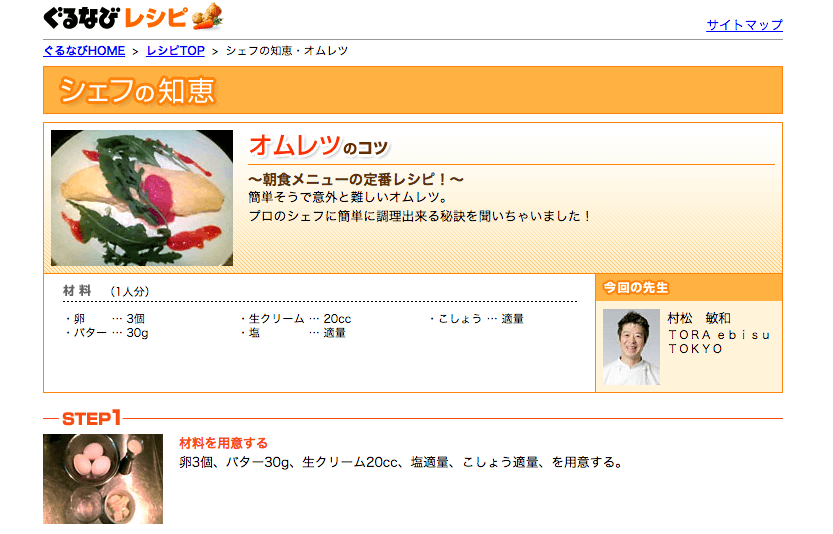The height and width of the screenshot is (534, 833).
Task: Go to ぐるなびHOME breadcrumb link
Action: coord(84,50)
